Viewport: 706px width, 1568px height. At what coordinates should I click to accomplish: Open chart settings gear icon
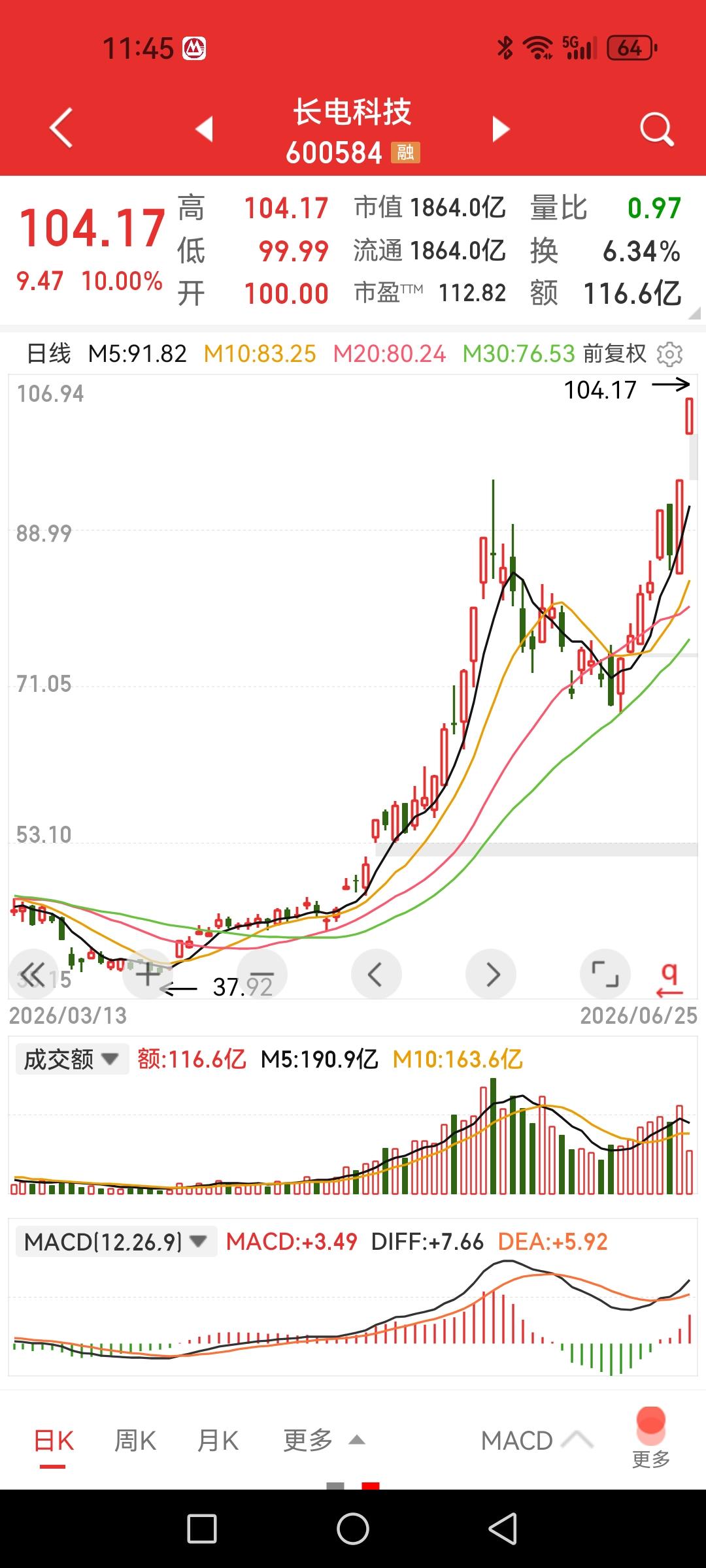point(669,354)
